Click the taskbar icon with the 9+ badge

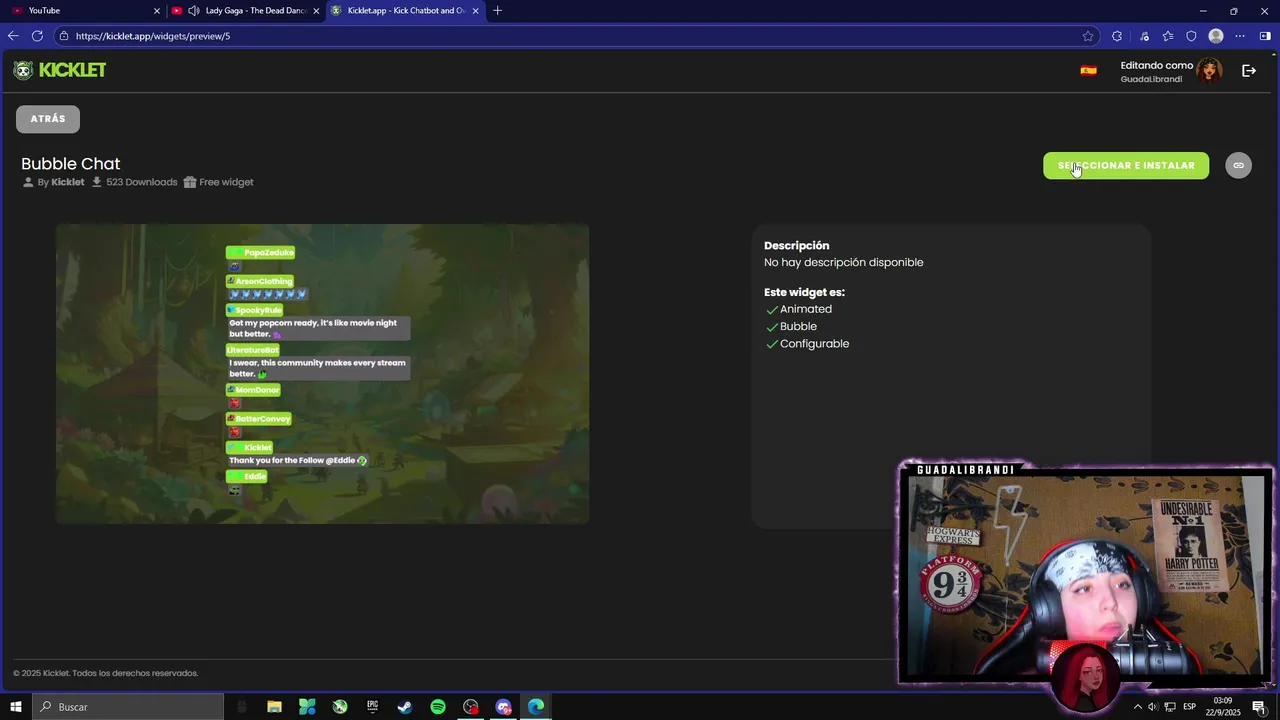(x=504, y=707)
